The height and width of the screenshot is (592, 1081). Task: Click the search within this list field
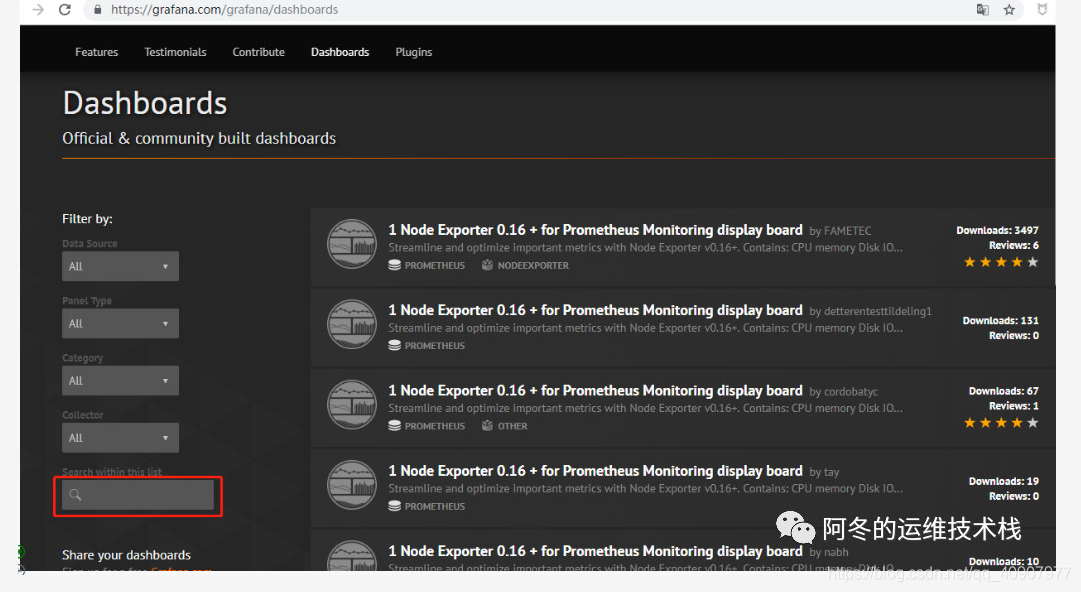(138, 495)
